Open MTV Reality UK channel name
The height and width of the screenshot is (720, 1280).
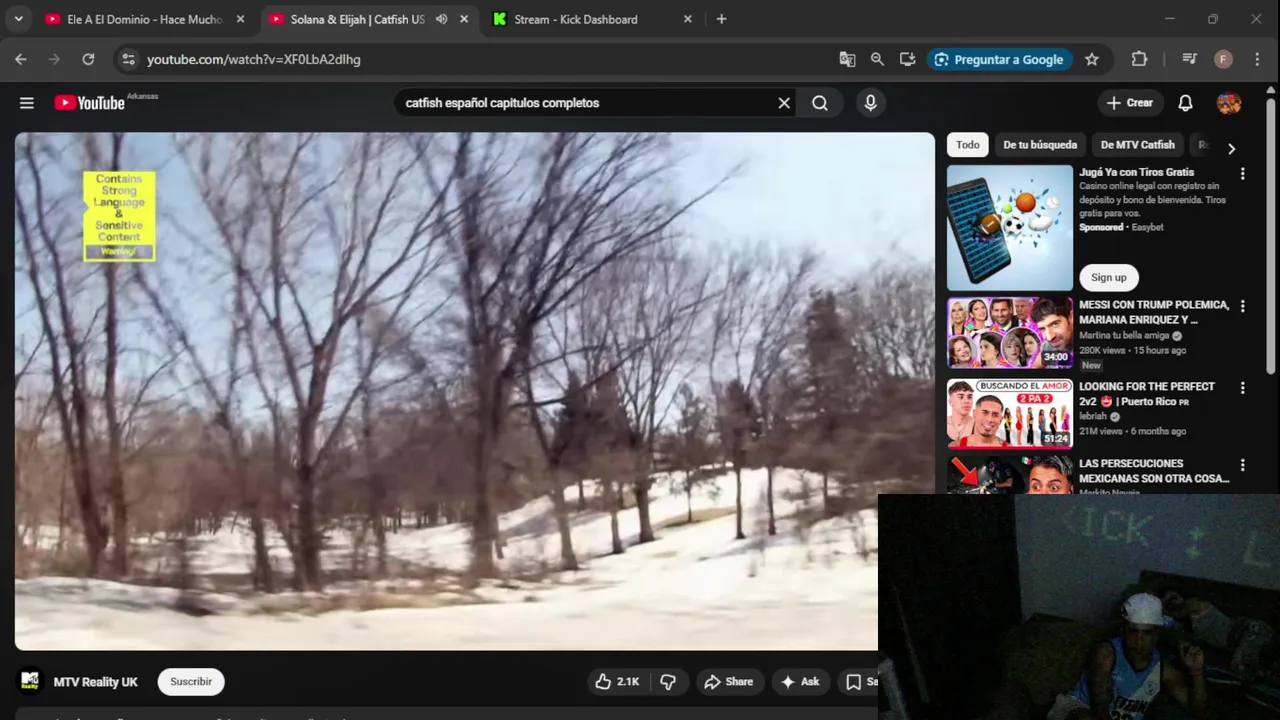96,682
